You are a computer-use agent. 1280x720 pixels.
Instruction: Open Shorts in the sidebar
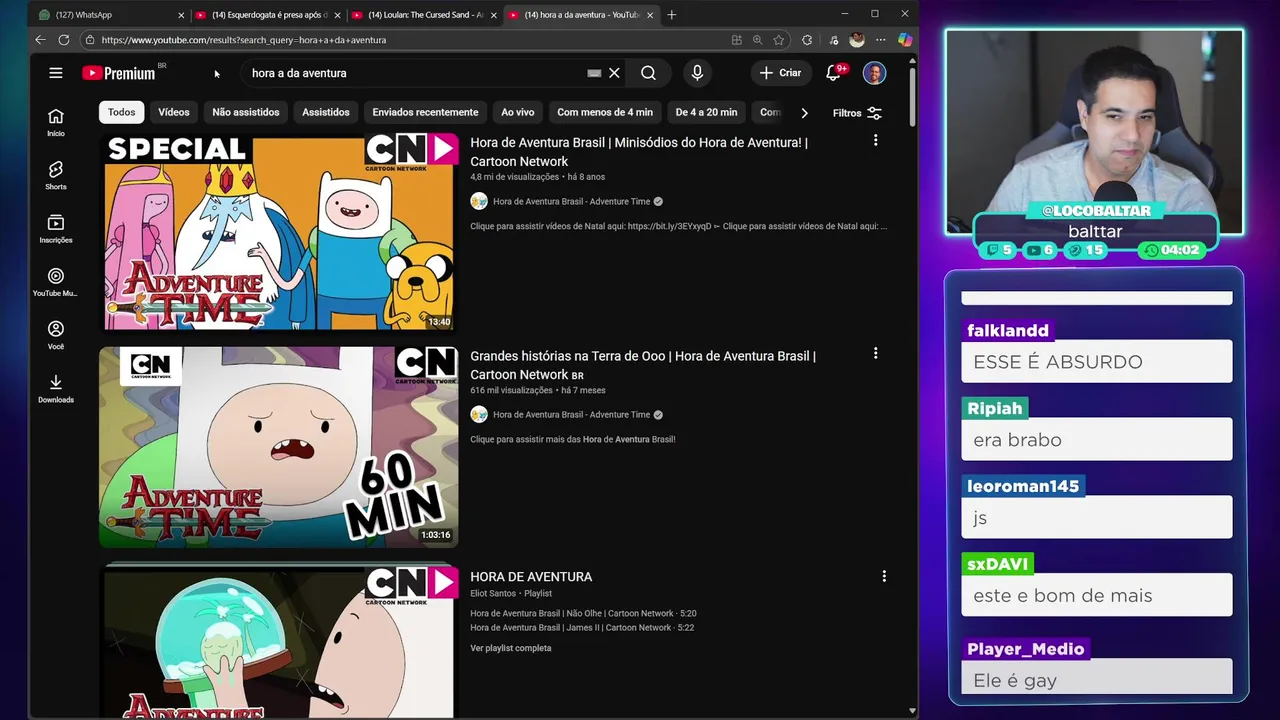tap(56, 175)
